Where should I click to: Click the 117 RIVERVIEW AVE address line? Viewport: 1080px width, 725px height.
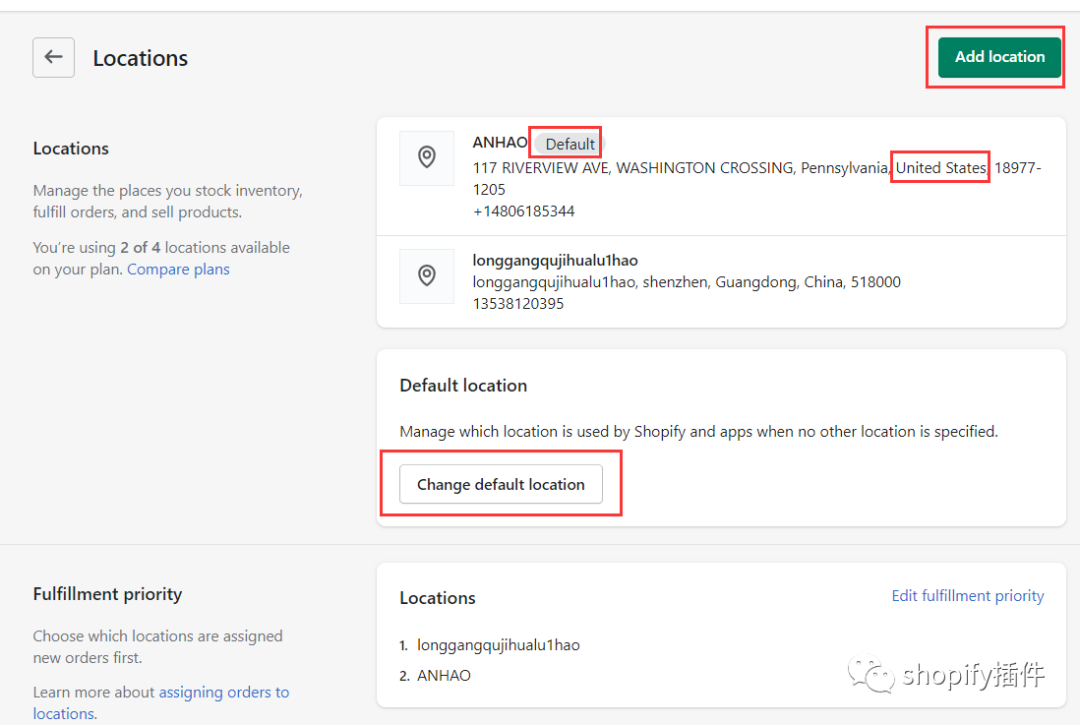680,168
